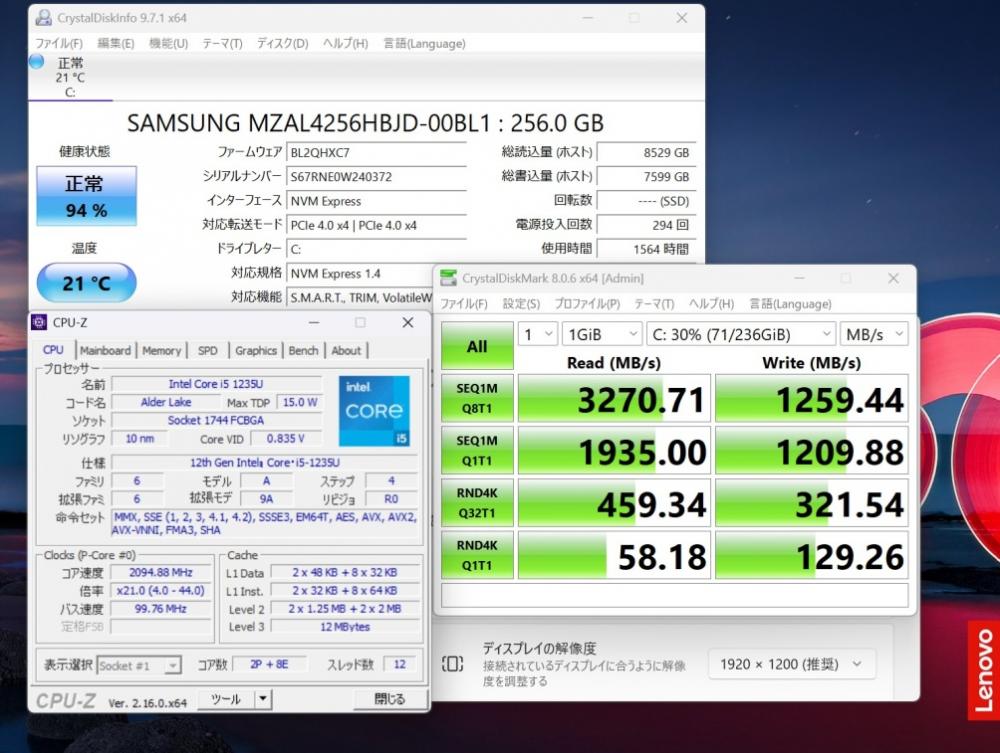Image resolution: width=1000 pixels, height=753 pixels.
Task: Click the CrystalDiskMark app icon in title bar
Action: 449,278
